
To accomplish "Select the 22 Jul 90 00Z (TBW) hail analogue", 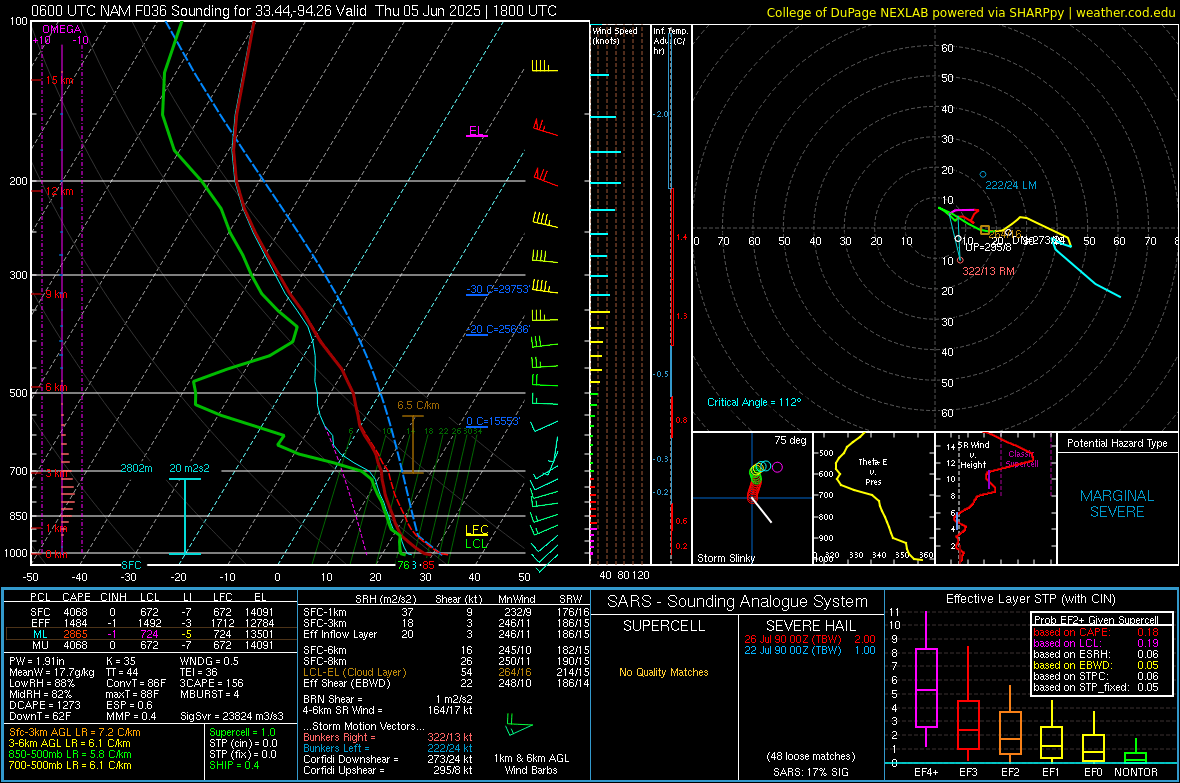I will click(810, 650).
